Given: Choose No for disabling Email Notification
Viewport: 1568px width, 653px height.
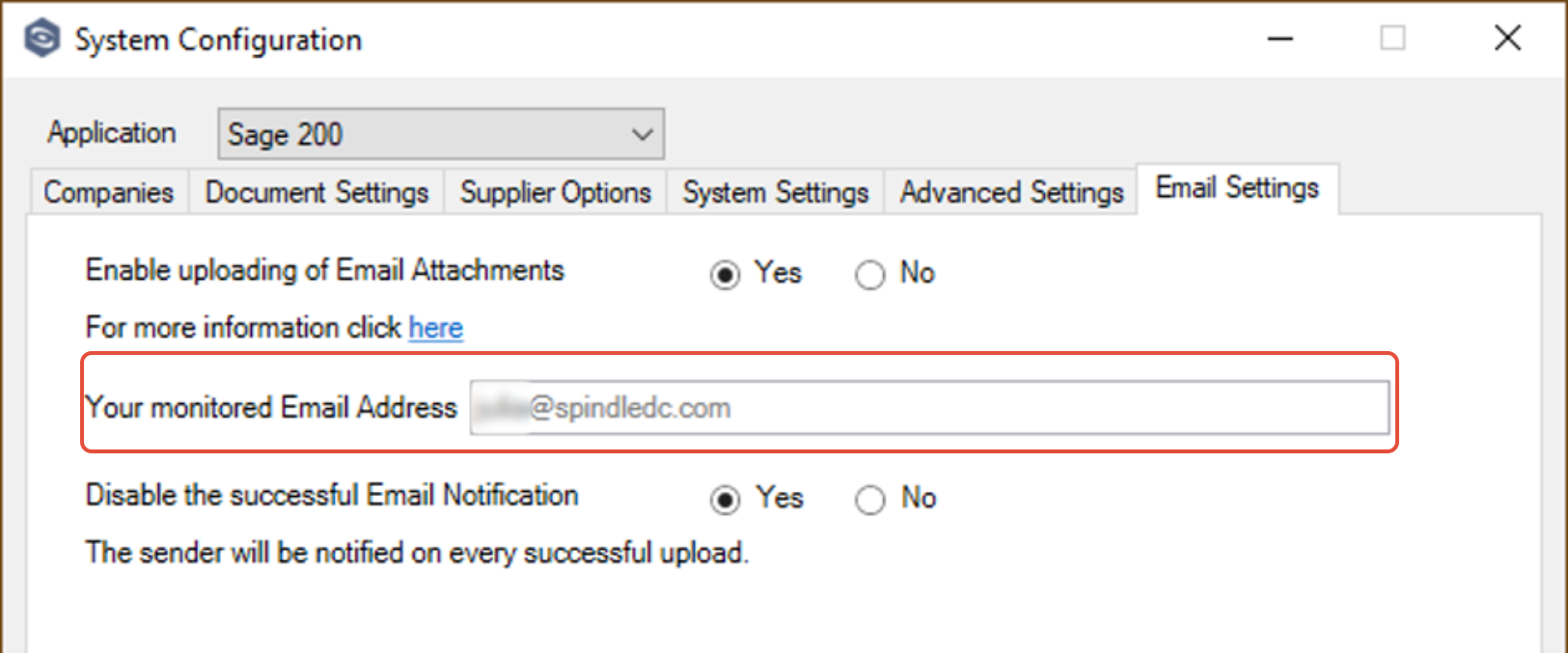Looking at the screenshot, I should click(x=869, y=500).
